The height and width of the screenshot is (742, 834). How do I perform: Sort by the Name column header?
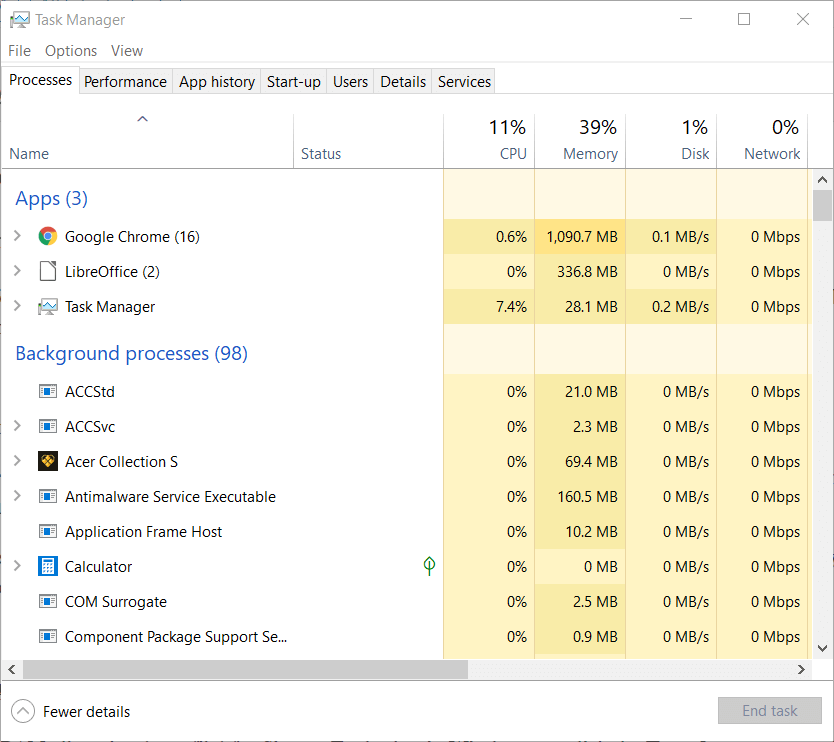(x=147, y=141)
